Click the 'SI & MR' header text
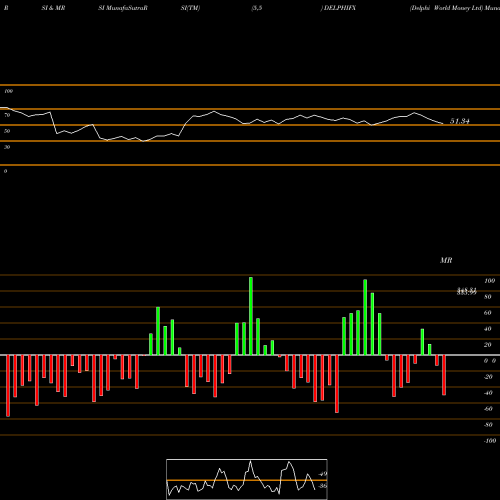The image size is (500, 500). [53, 8]
